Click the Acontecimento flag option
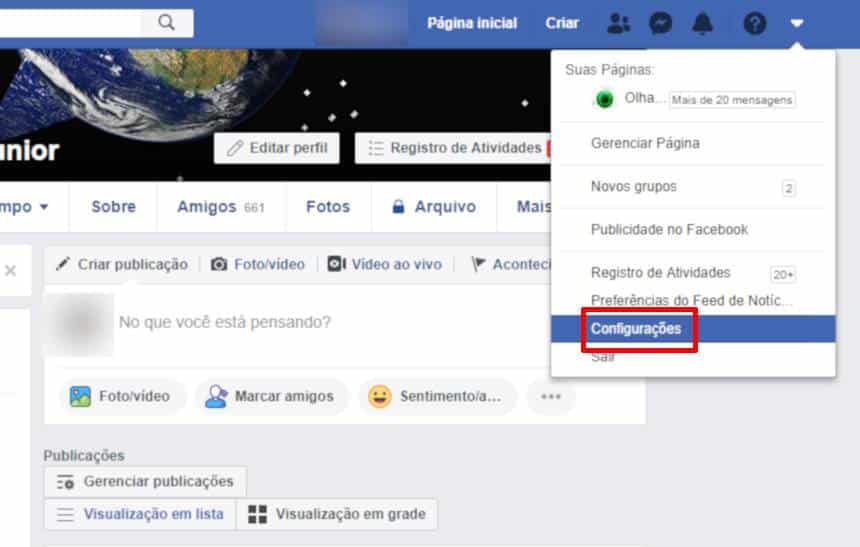860x547 pixels. coord(511,264)
